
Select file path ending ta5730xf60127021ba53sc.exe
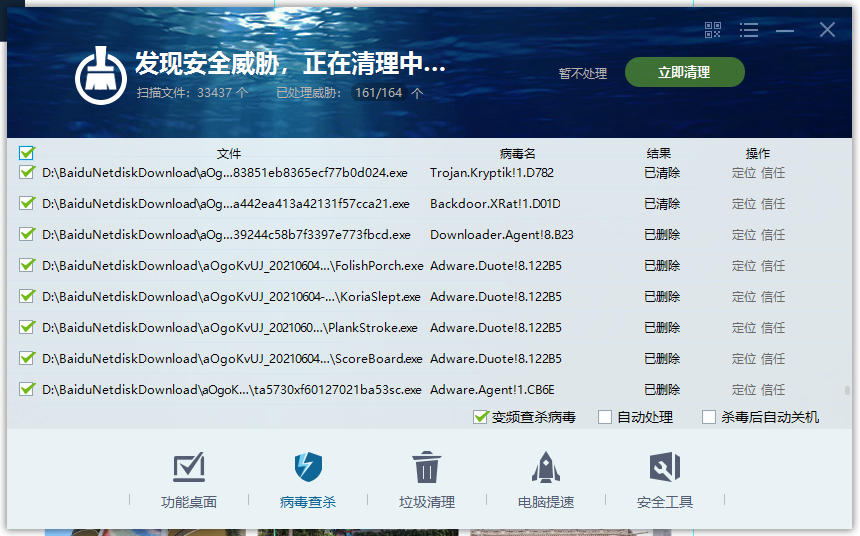pos(231,390)
